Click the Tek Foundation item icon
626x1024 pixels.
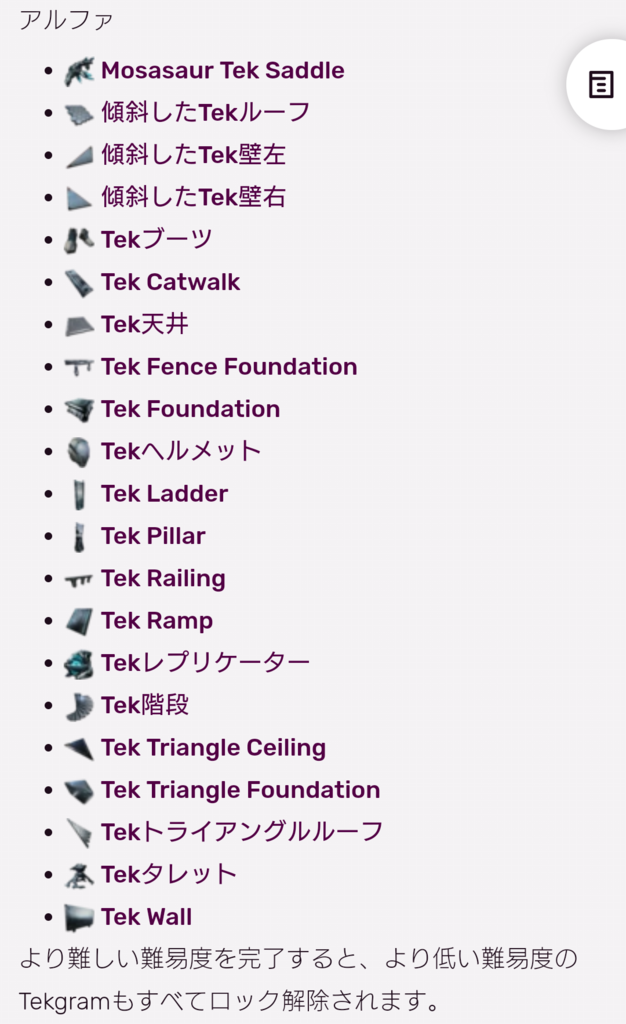click(79, 409)
